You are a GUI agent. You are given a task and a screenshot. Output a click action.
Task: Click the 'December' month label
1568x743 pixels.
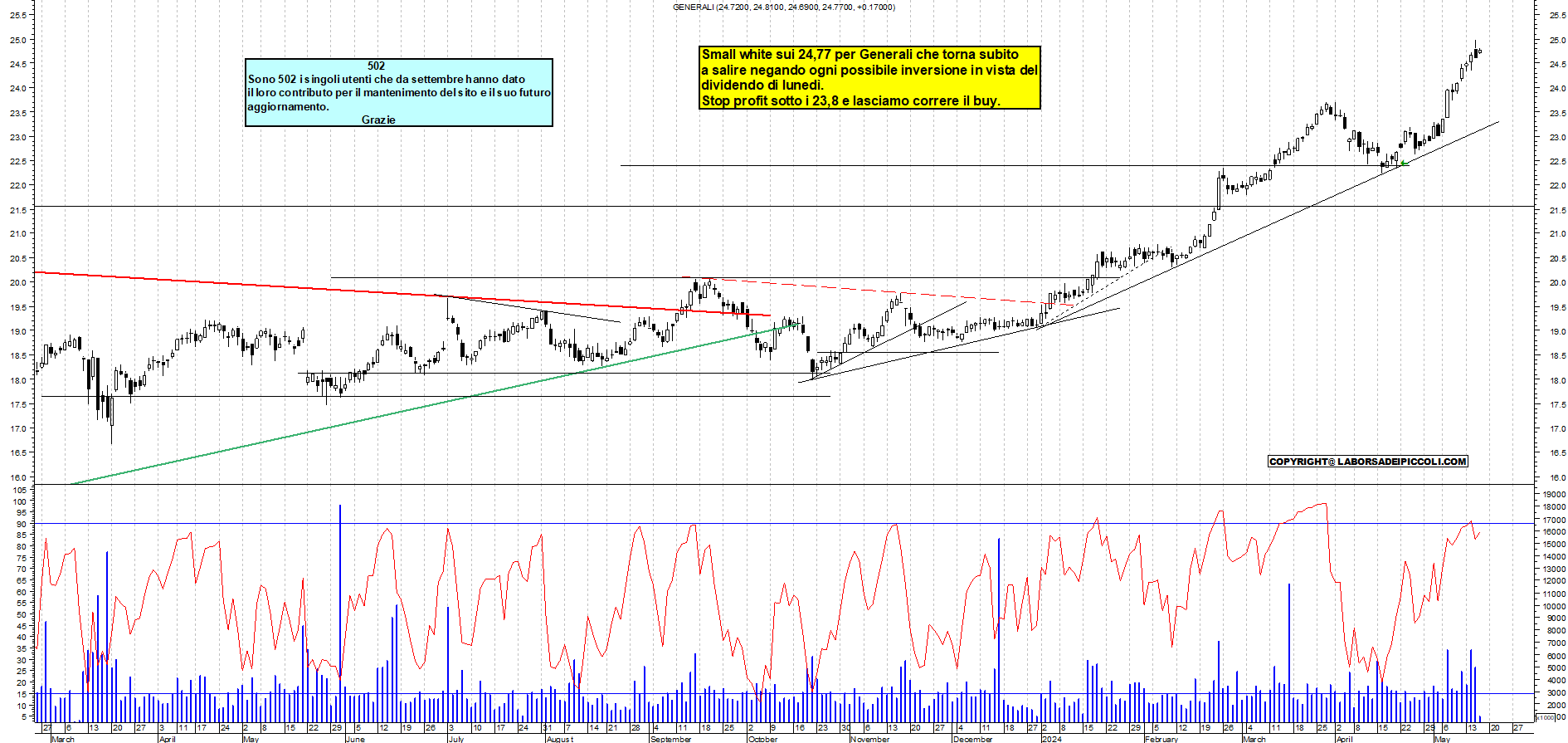pos(973,739)
